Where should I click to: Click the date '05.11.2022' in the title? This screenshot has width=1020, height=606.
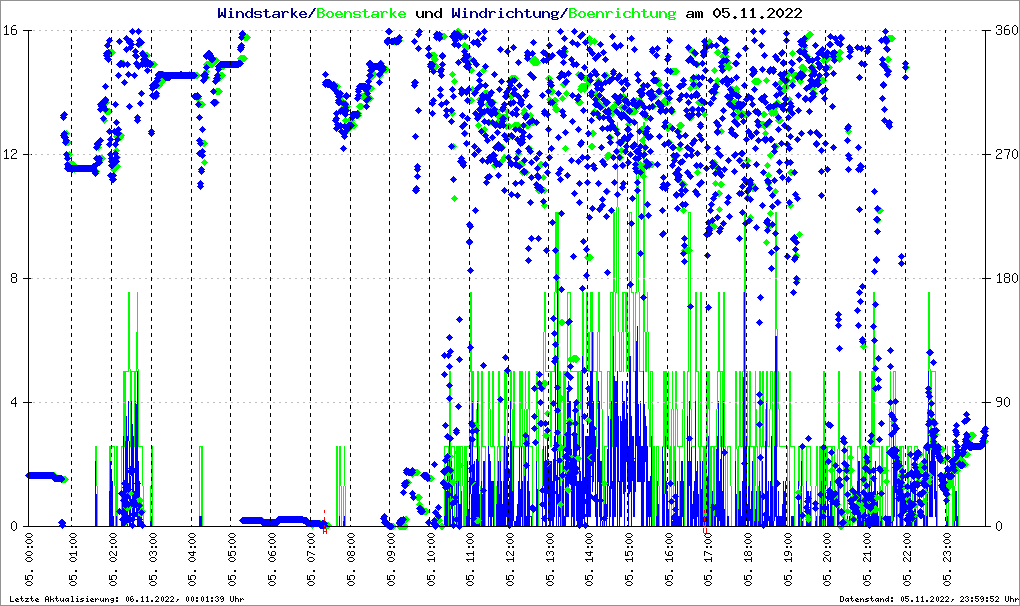click(x=758, y=13)
